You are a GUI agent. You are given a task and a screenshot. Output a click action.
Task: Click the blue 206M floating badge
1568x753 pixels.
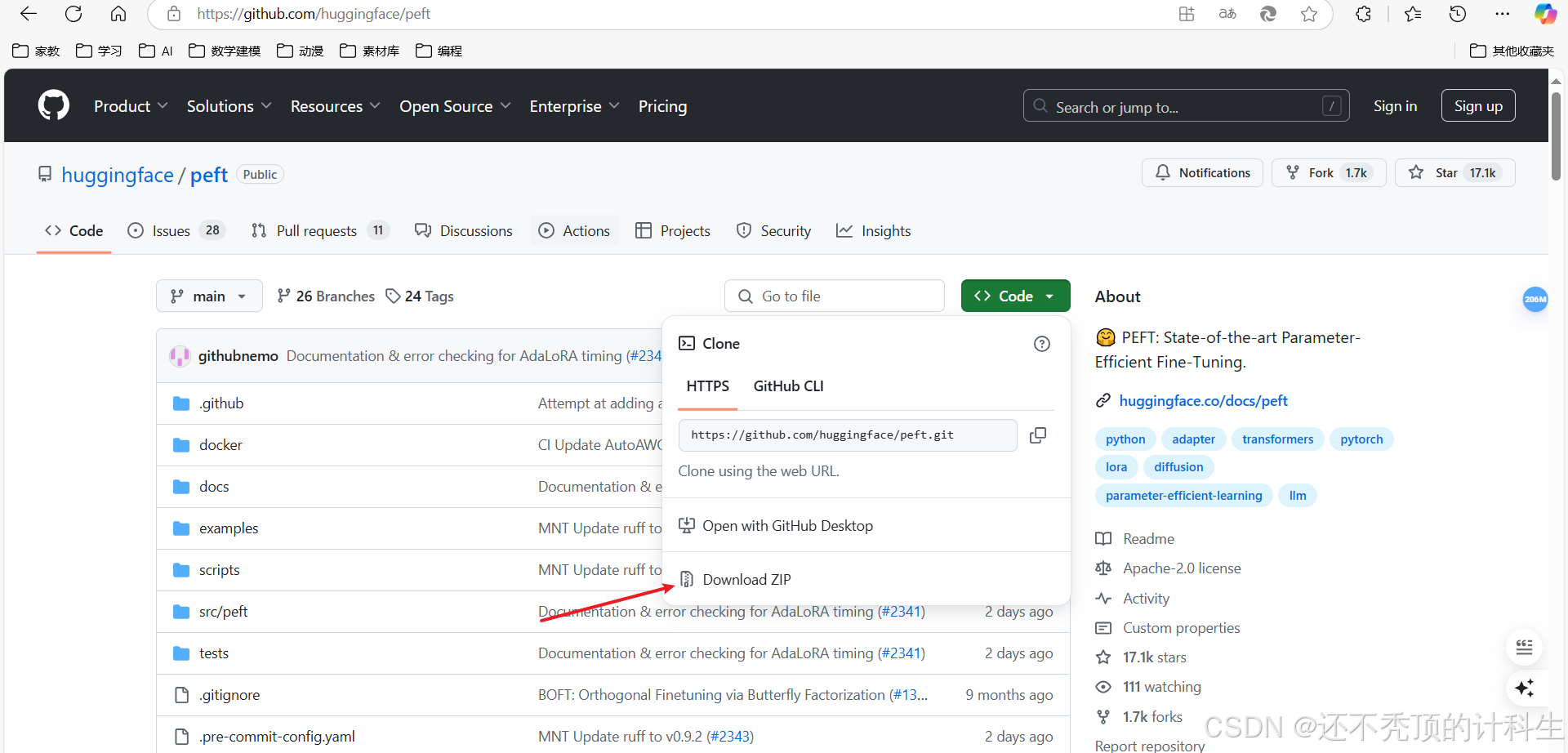(x=1535, y=299)
